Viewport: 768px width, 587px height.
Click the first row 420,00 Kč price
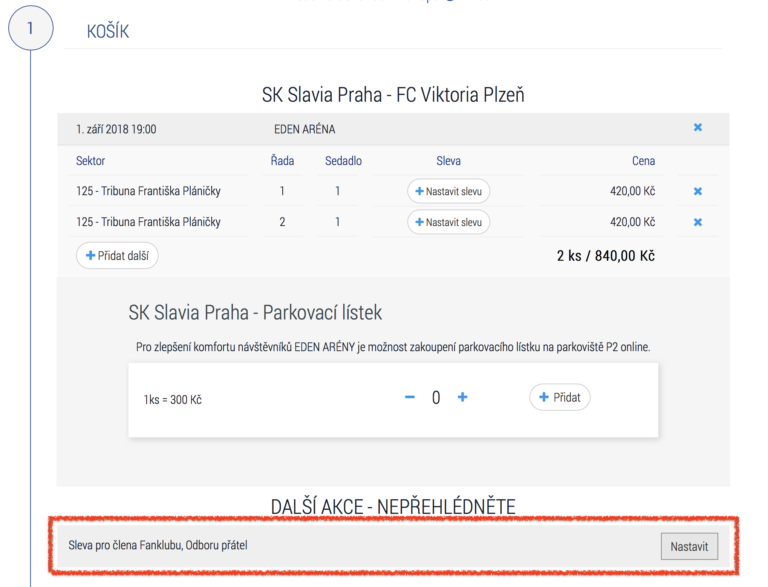(632, 191)
